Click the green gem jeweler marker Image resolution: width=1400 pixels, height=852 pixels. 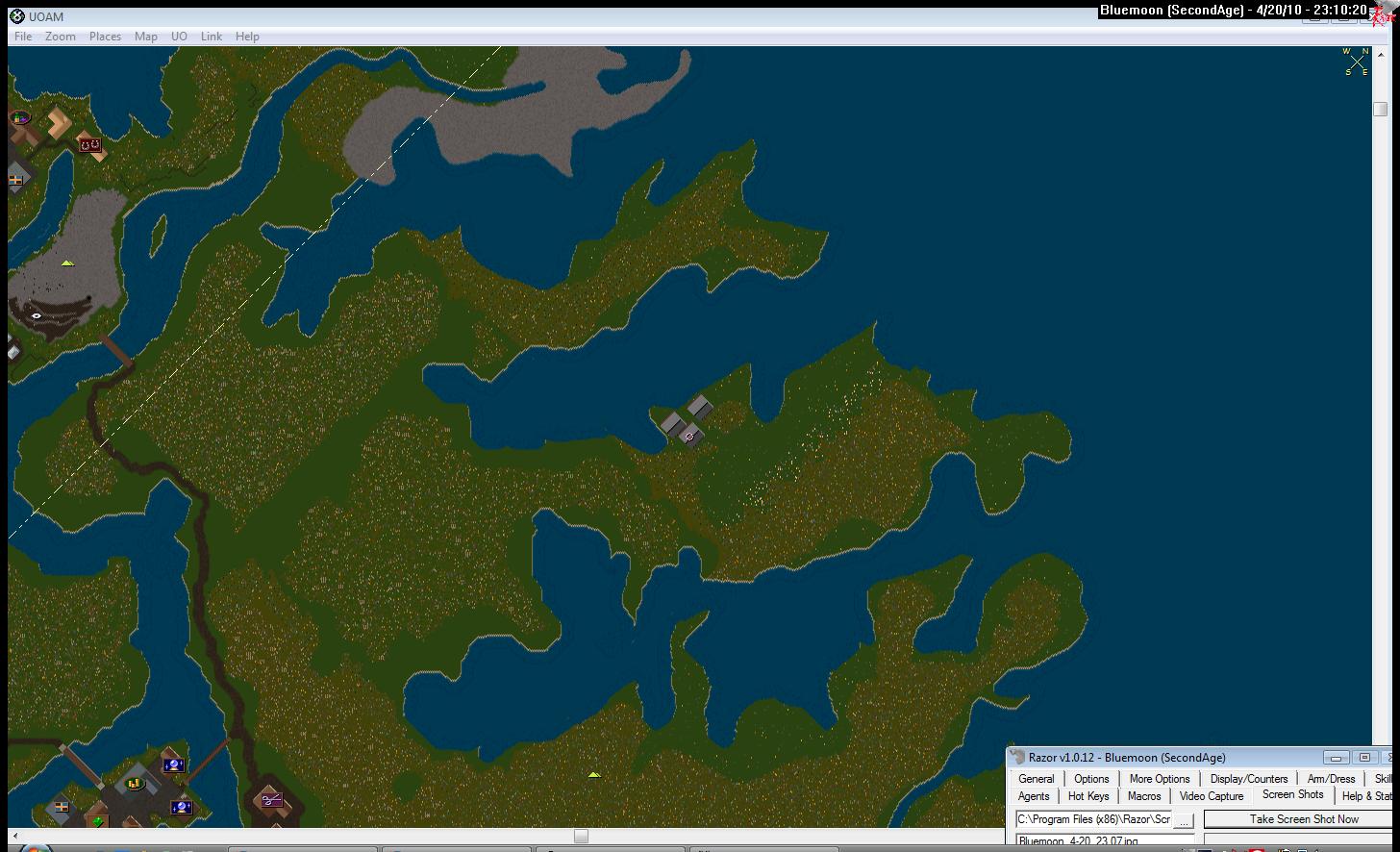tap(97, 820)
